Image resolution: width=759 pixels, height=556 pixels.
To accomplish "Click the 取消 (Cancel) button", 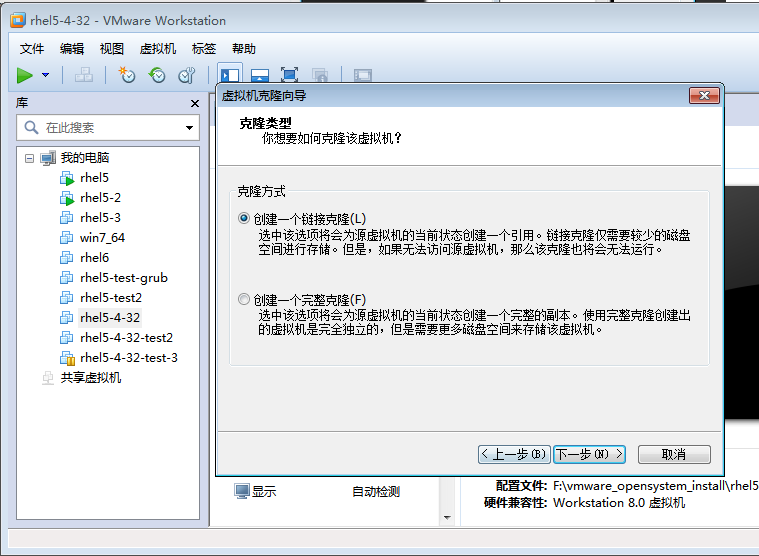I will tap(674, 454).
